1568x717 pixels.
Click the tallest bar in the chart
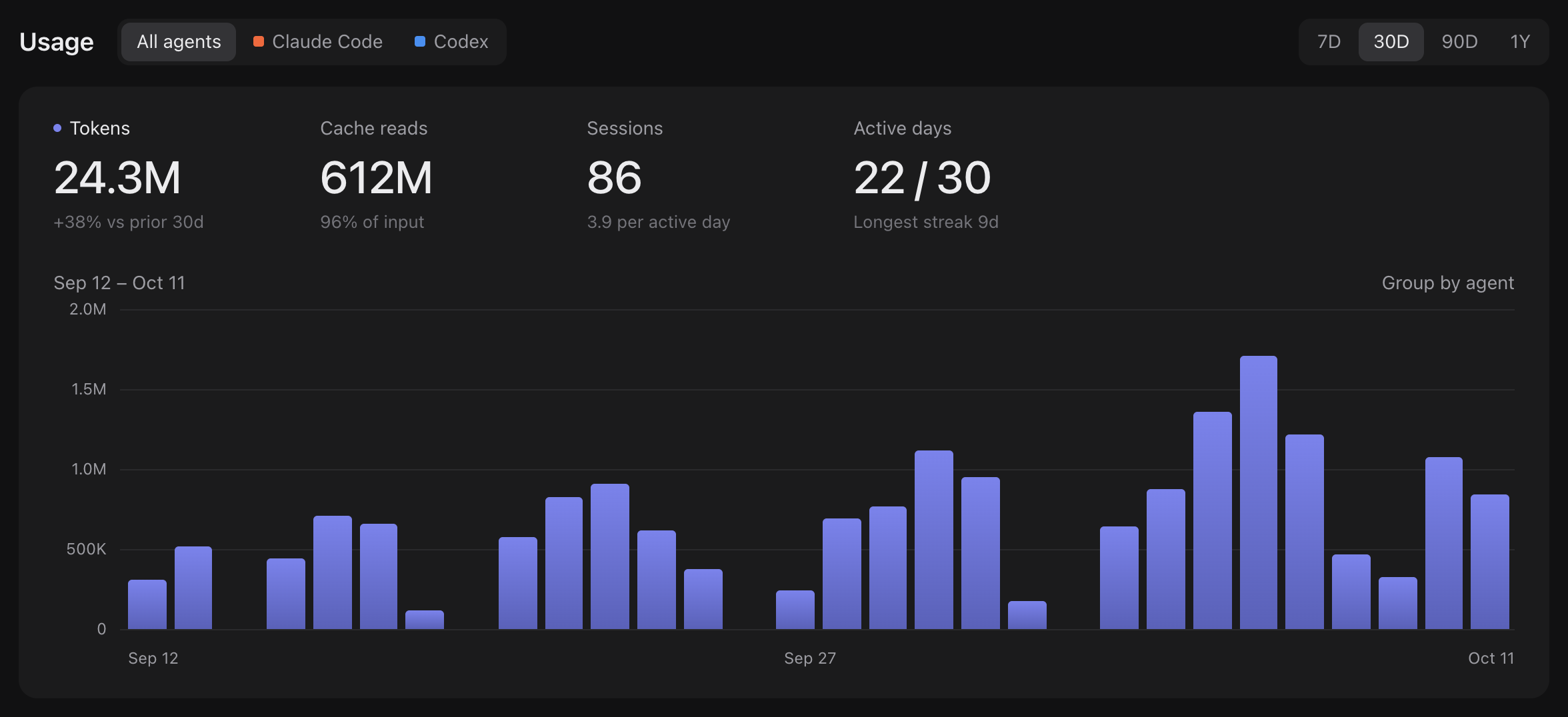pyautogui.click(x=1259, y=492)
